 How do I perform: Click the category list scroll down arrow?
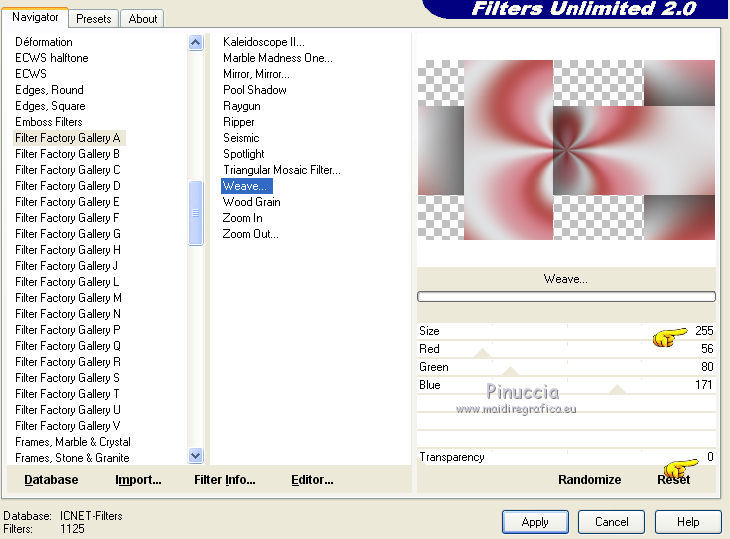click(x=196, y=456)
